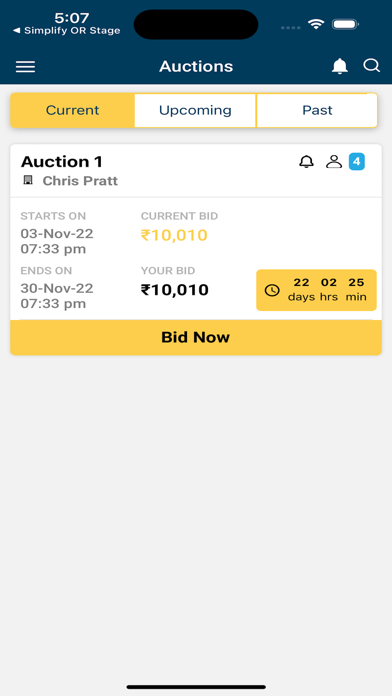
Task: Tap the Ends On date 30-Nov-22
Action: (57, 289)
